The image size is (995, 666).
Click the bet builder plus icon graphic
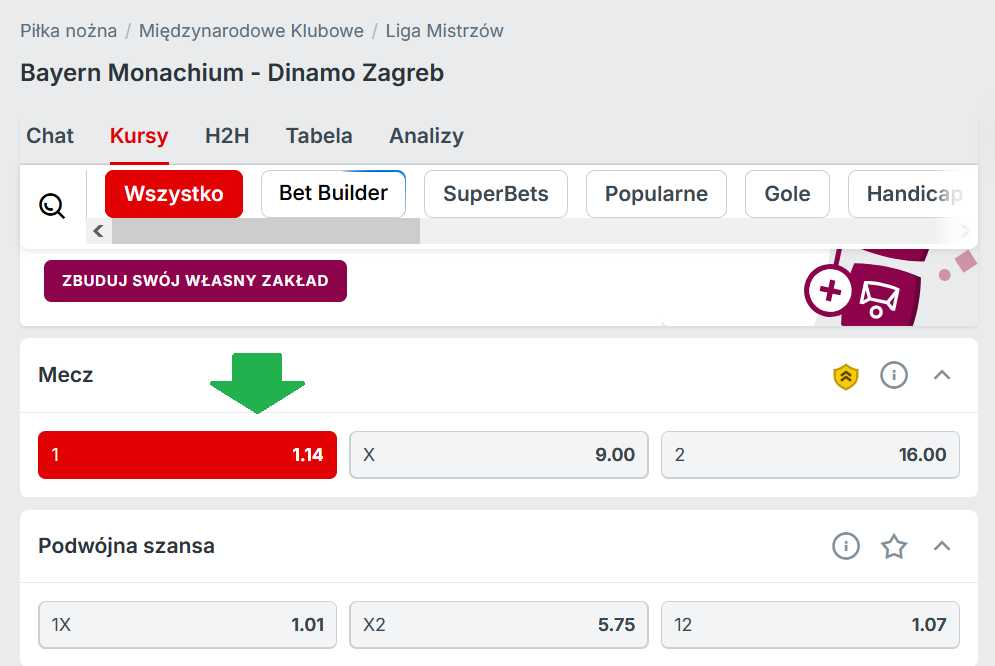(x=829, y=291)
